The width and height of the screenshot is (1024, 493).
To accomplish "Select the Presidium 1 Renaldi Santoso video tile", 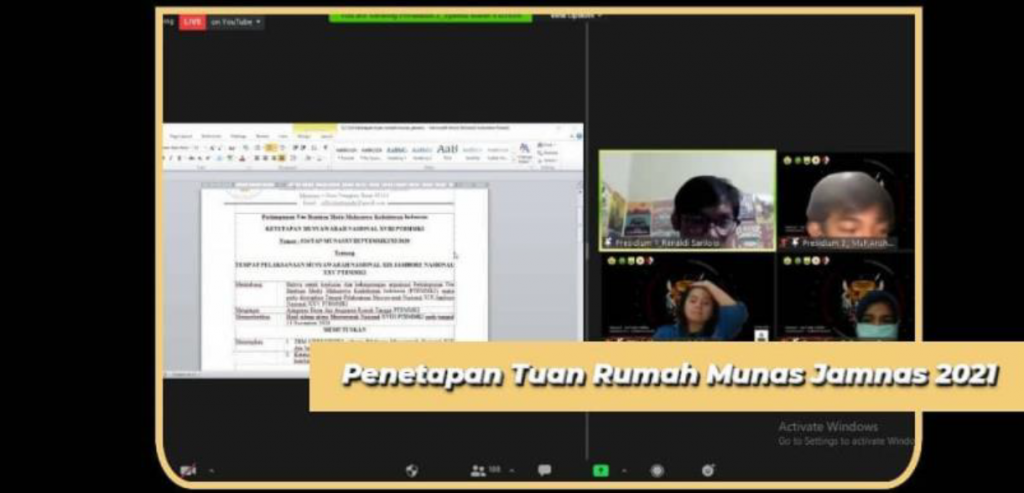I will point(688,200).
